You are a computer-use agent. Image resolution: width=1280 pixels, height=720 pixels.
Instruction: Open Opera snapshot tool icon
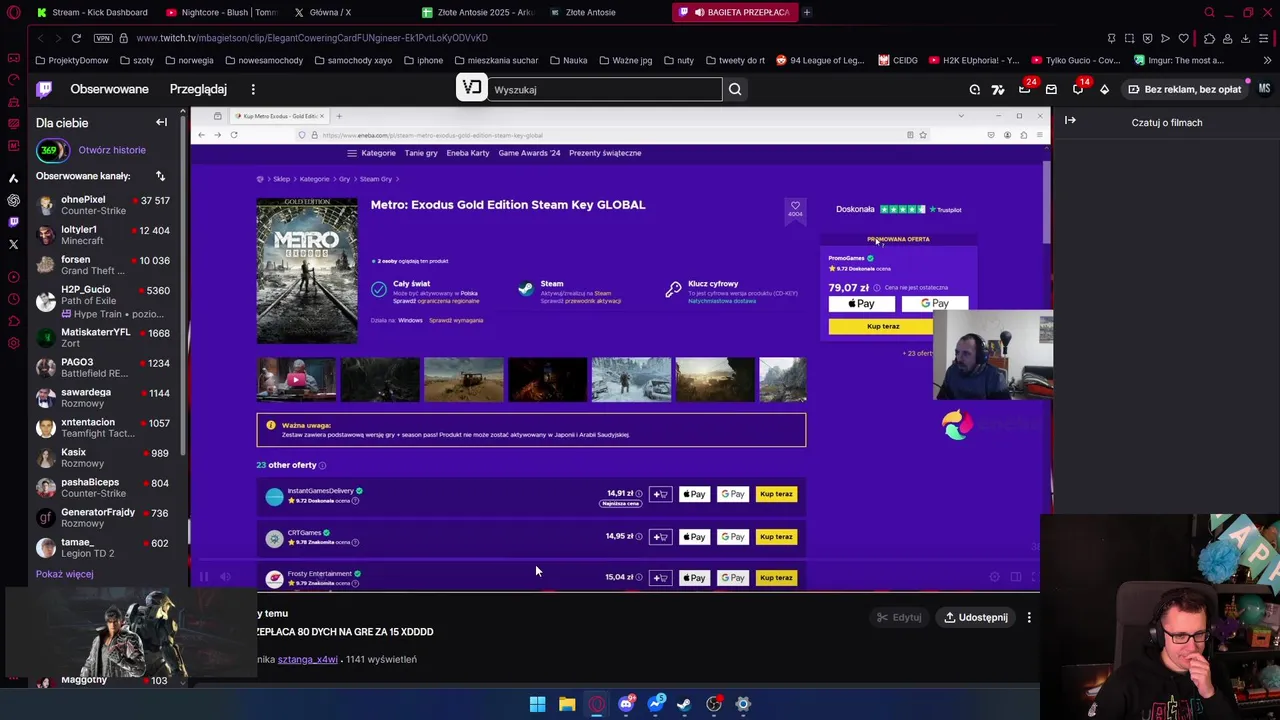click(x=1129, y=38)
